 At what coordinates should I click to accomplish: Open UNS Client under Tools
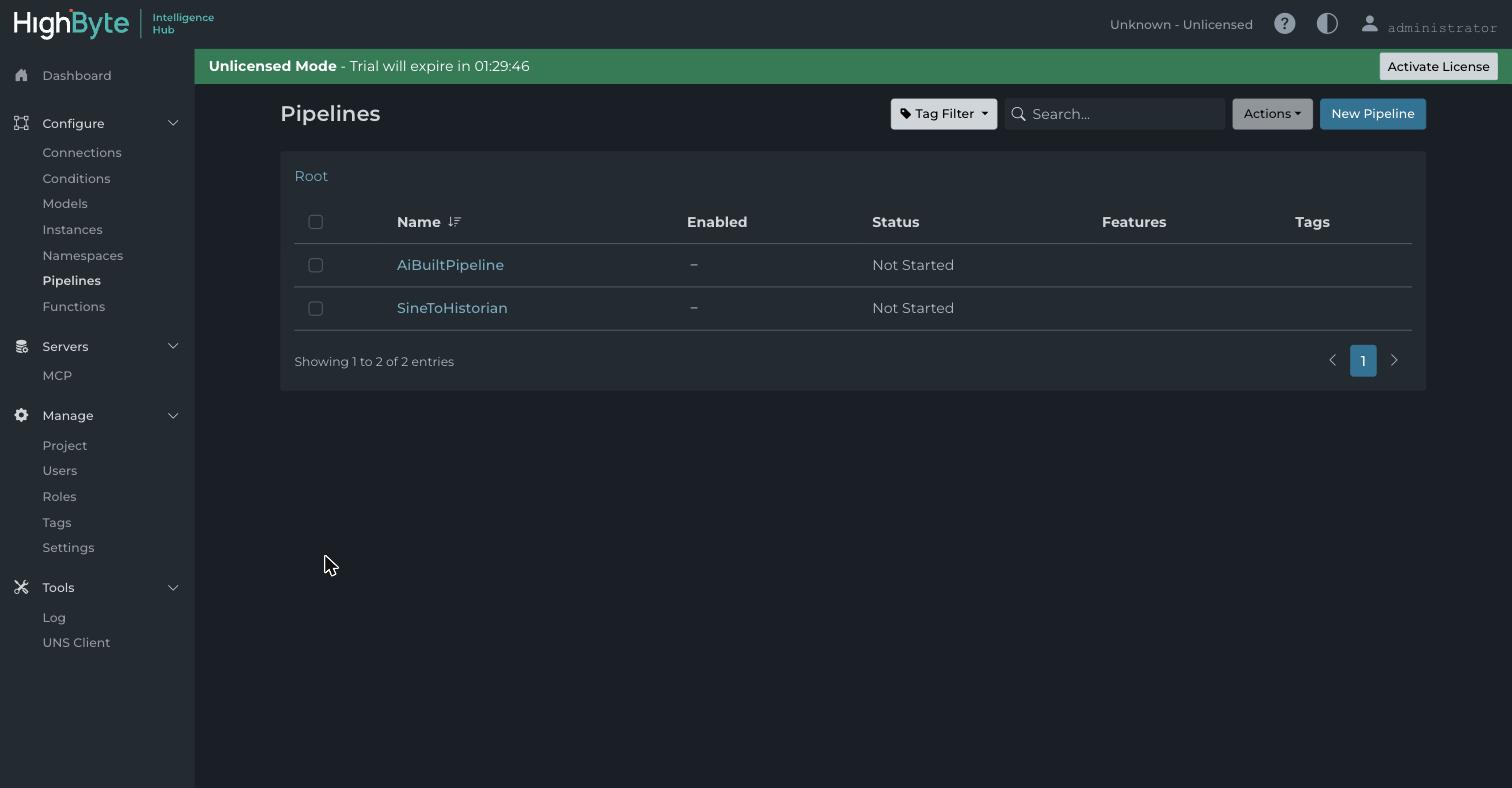pos(76,642)
